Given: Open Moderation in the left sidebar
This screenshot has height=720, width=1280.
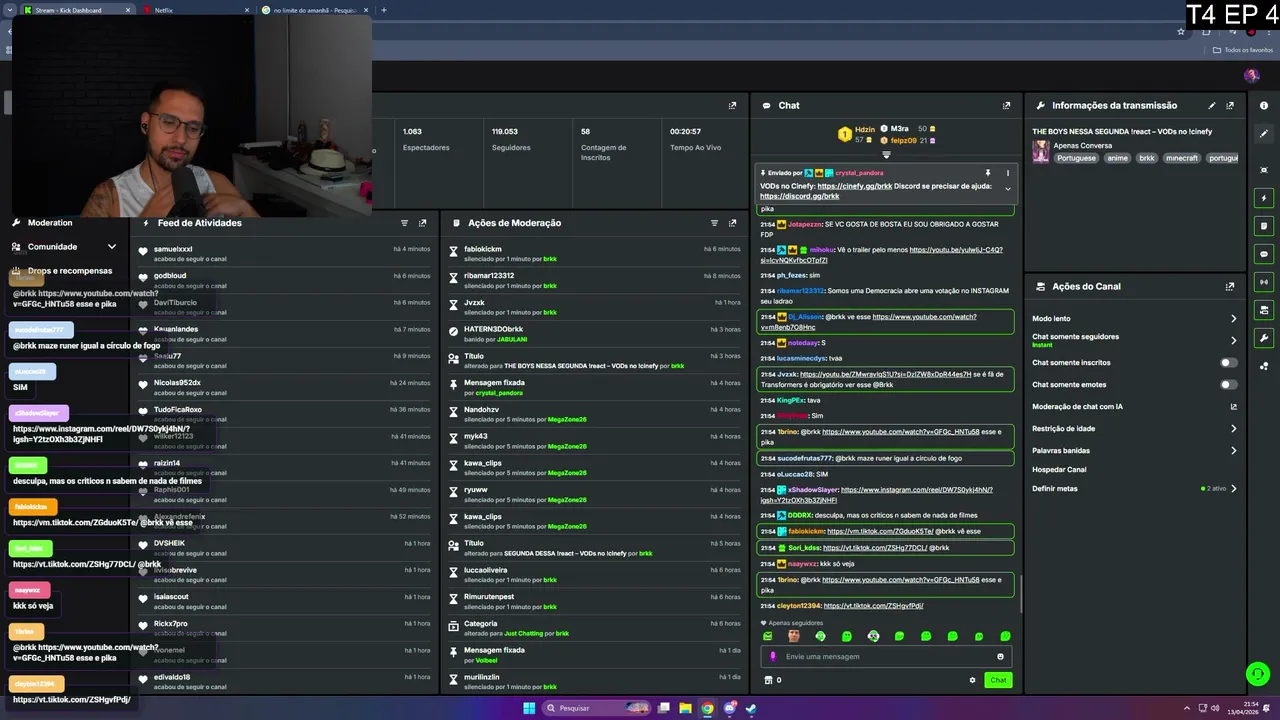Looking at the screenshot, I should coord(42,223).
